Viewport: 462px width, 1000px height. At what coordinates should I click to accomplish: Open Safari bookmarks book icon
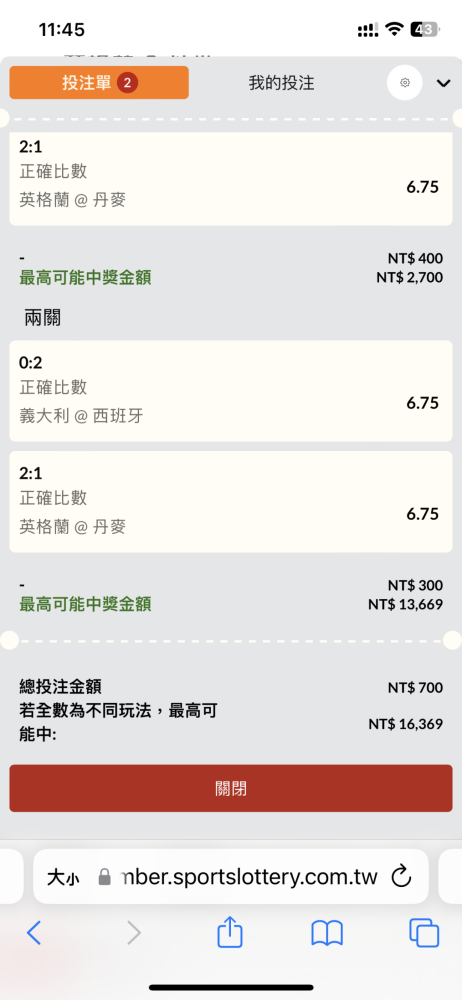[x=327, y=934]
